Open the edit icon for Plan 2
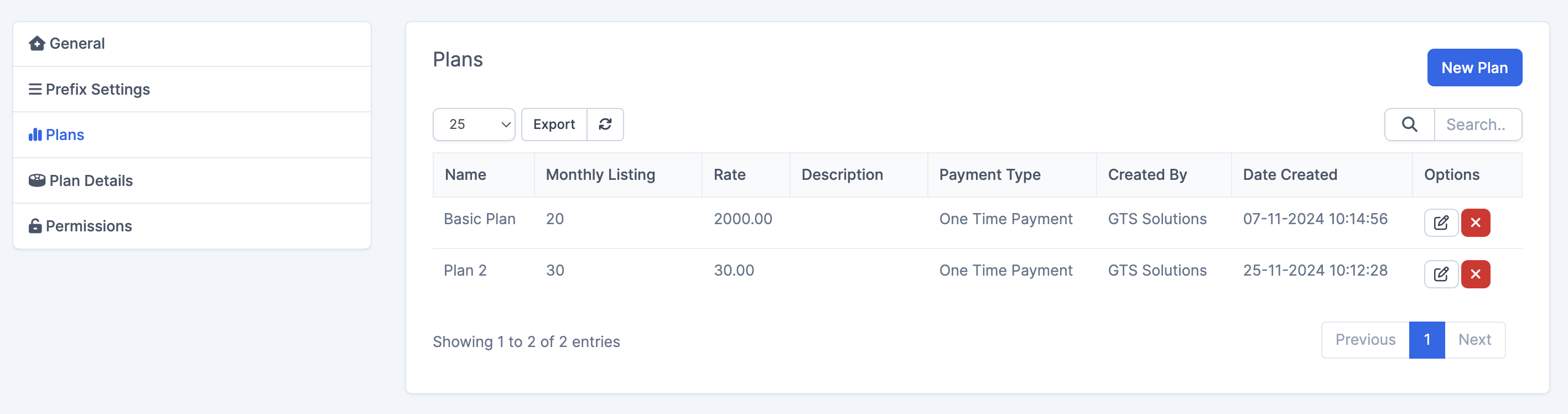The height and width of the screenshot is (414, 1568). [1441, 274]
